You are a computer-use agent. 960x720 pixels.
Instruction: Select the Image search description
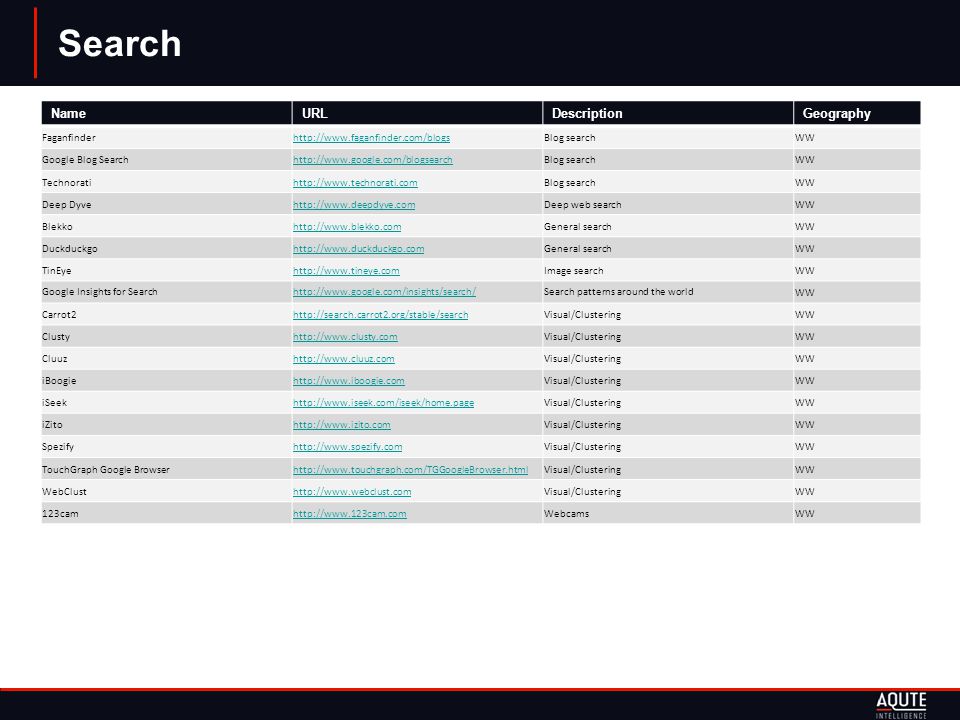(573, 271)
